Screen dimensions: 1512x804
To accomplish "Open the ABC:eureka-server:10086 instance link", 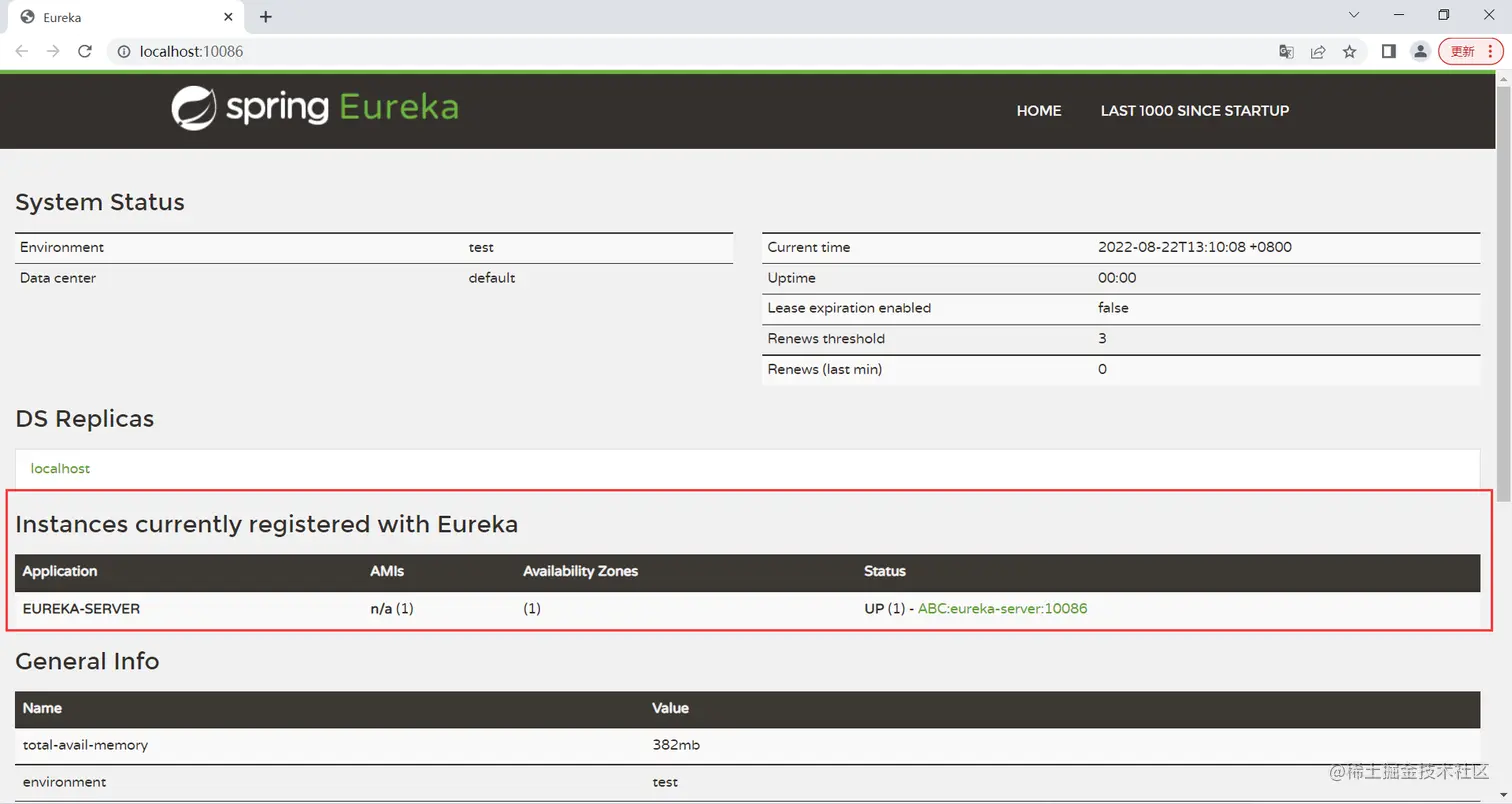I will [1002, 608].
